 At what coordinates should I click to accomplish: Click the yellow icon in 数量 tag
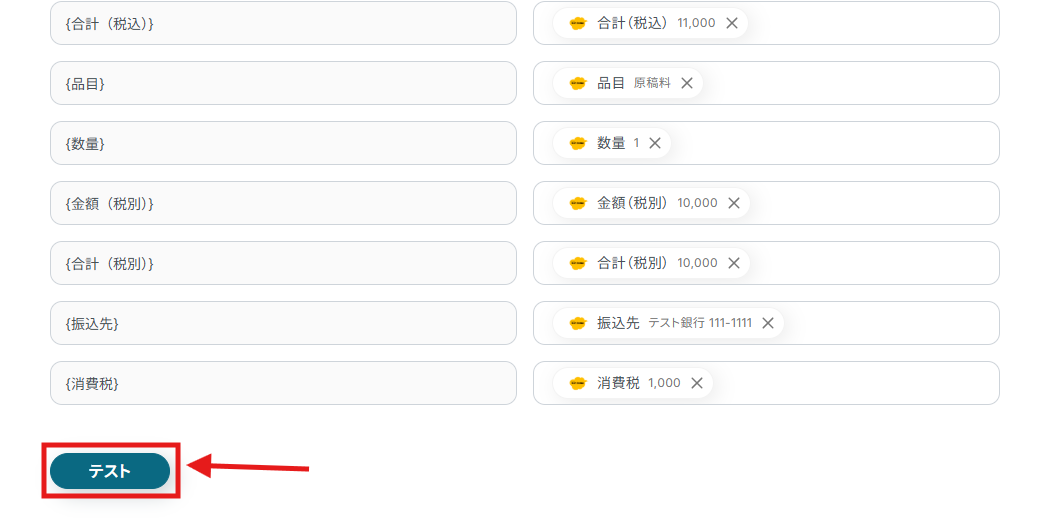577,143
